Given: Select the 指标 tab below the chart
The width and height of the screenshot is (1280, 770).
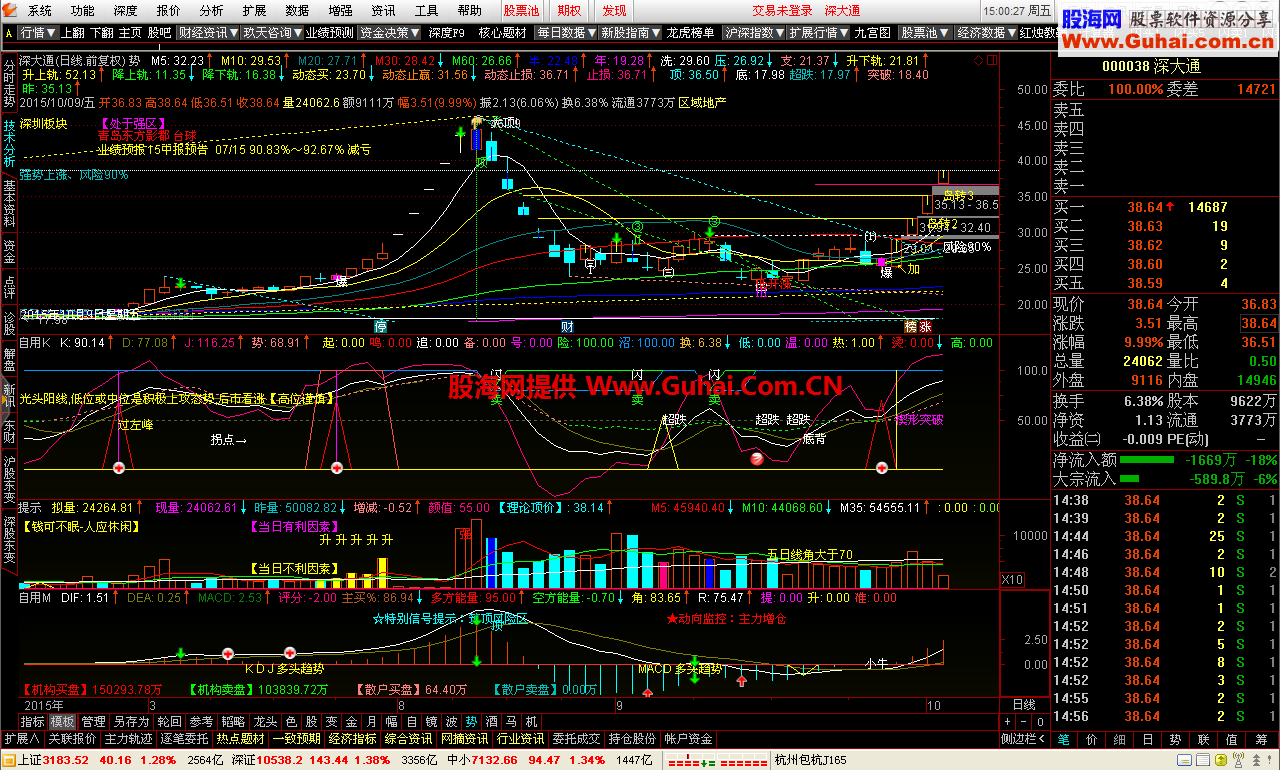Looking at the screenshot, I should click(33, 721).
